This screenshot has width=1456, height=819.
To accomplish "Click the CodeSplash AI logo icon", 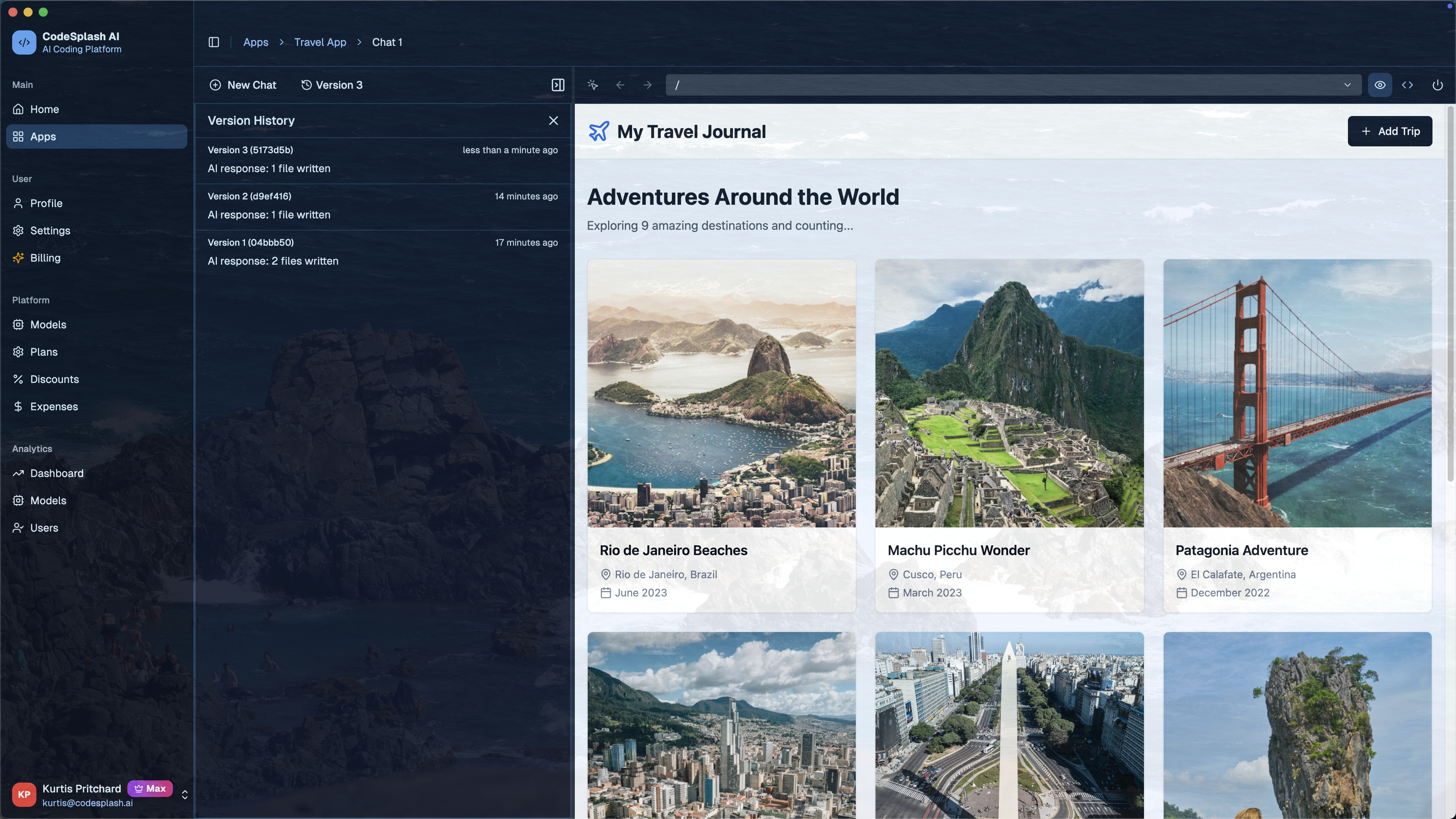I will click(24, 42).
